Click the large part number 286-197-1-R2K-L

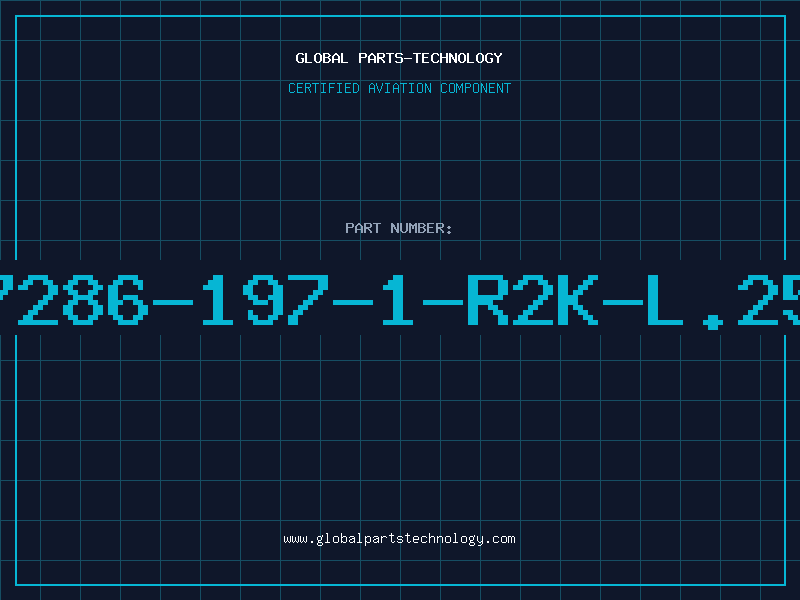(x=400, y=301)
